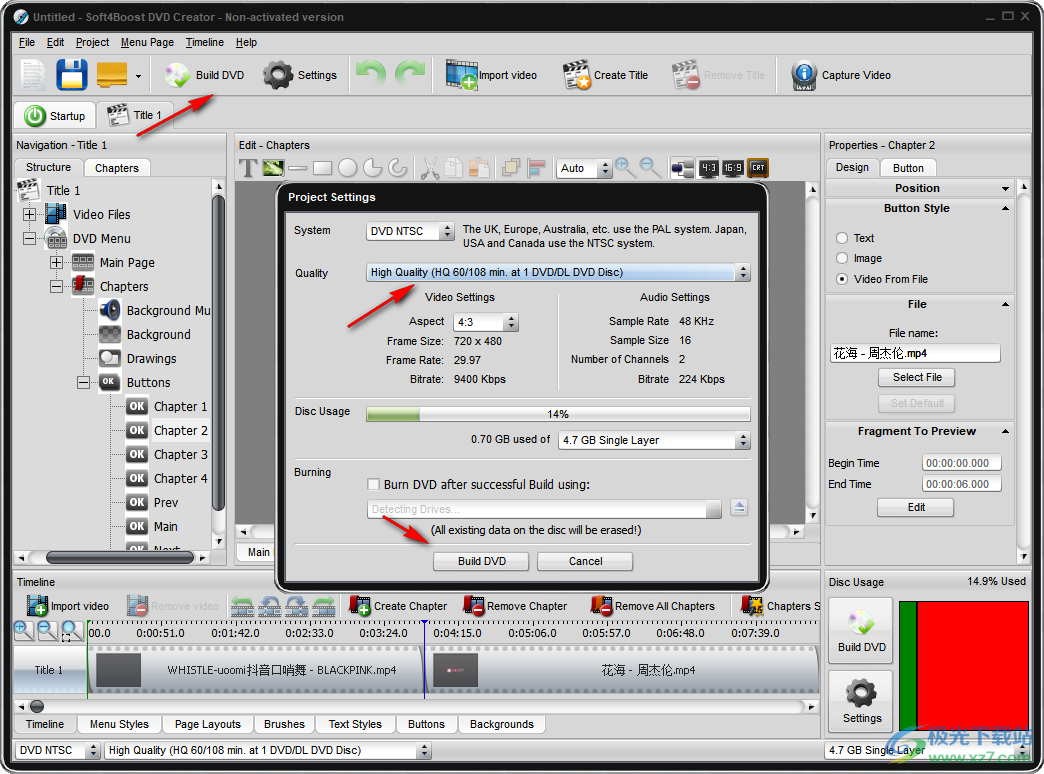This screenshot has width=1044, height=774.
Task: Click the Cut scissors icon
Action: (x=430, y=169)
